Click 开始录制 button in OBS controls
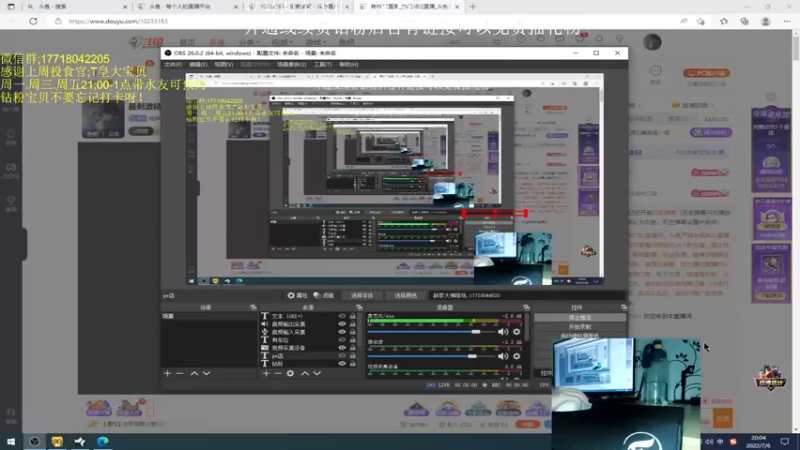 [x=580, y=327]
